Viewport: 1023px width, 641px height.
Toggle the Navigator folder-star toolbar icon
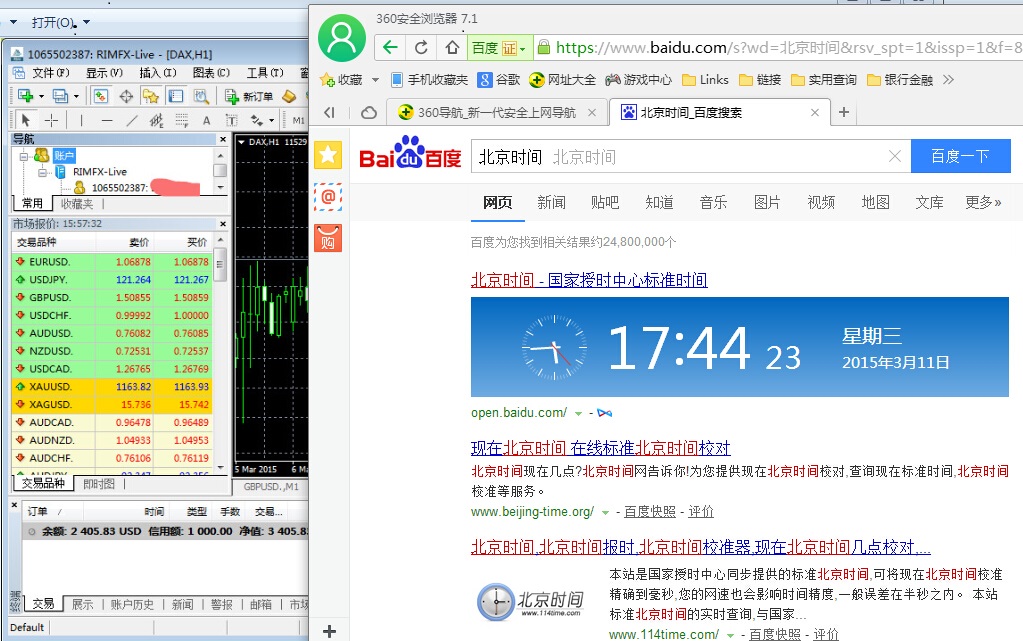click(151, 96)
